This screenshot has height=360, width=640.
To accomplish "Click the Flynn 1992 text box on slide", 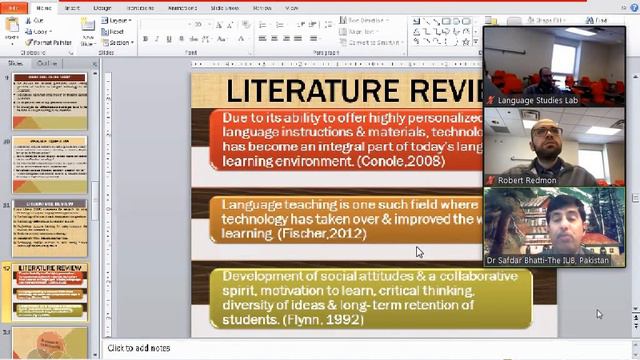I will point(371,298).
